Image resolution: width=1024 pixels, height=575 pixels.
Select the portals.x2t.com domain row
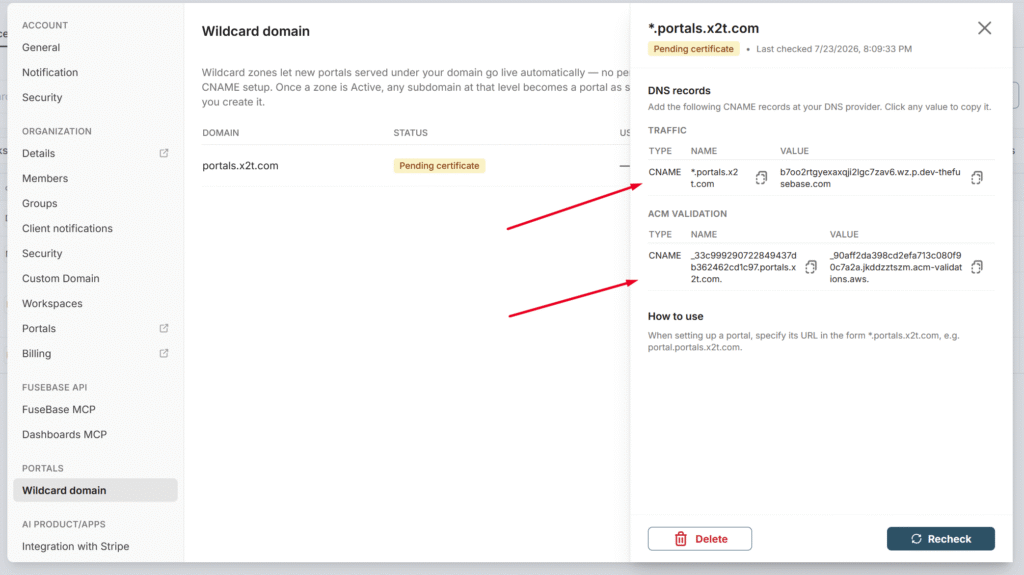point(415,165)
